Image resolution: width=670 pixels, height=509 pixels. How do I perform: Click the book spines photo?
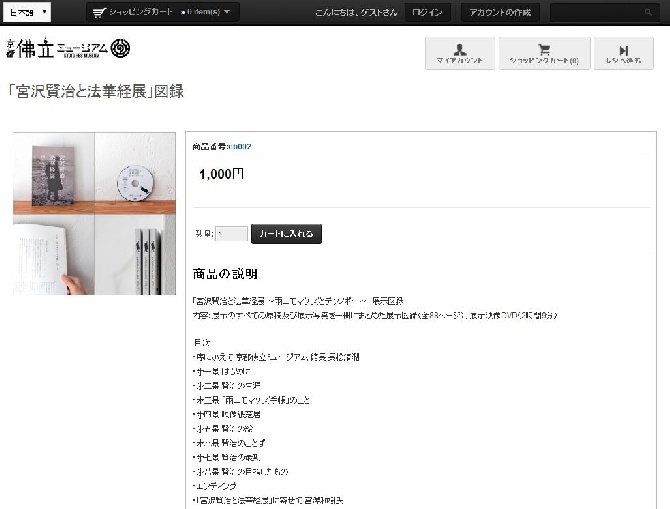coord(135,255)
